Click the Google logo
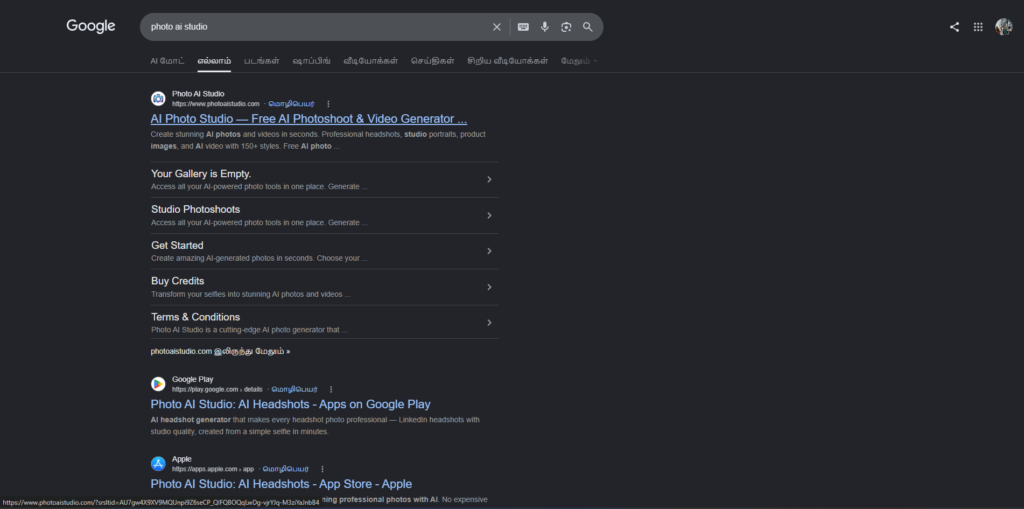This screenshot has width=1024, height=509. (x=91, y=26)
